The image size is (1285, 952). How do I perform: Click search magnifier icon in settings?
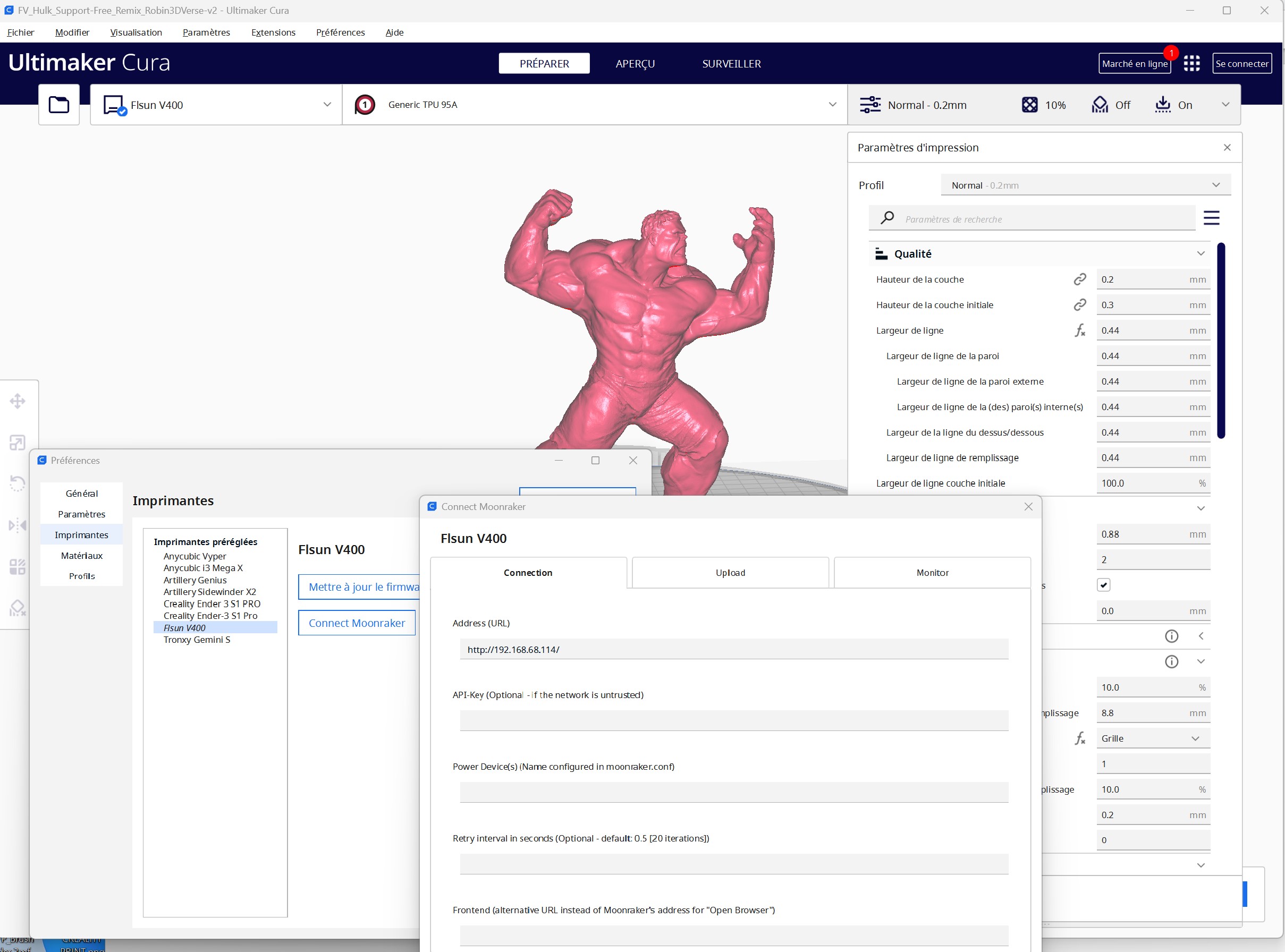[x=887, y=218]
